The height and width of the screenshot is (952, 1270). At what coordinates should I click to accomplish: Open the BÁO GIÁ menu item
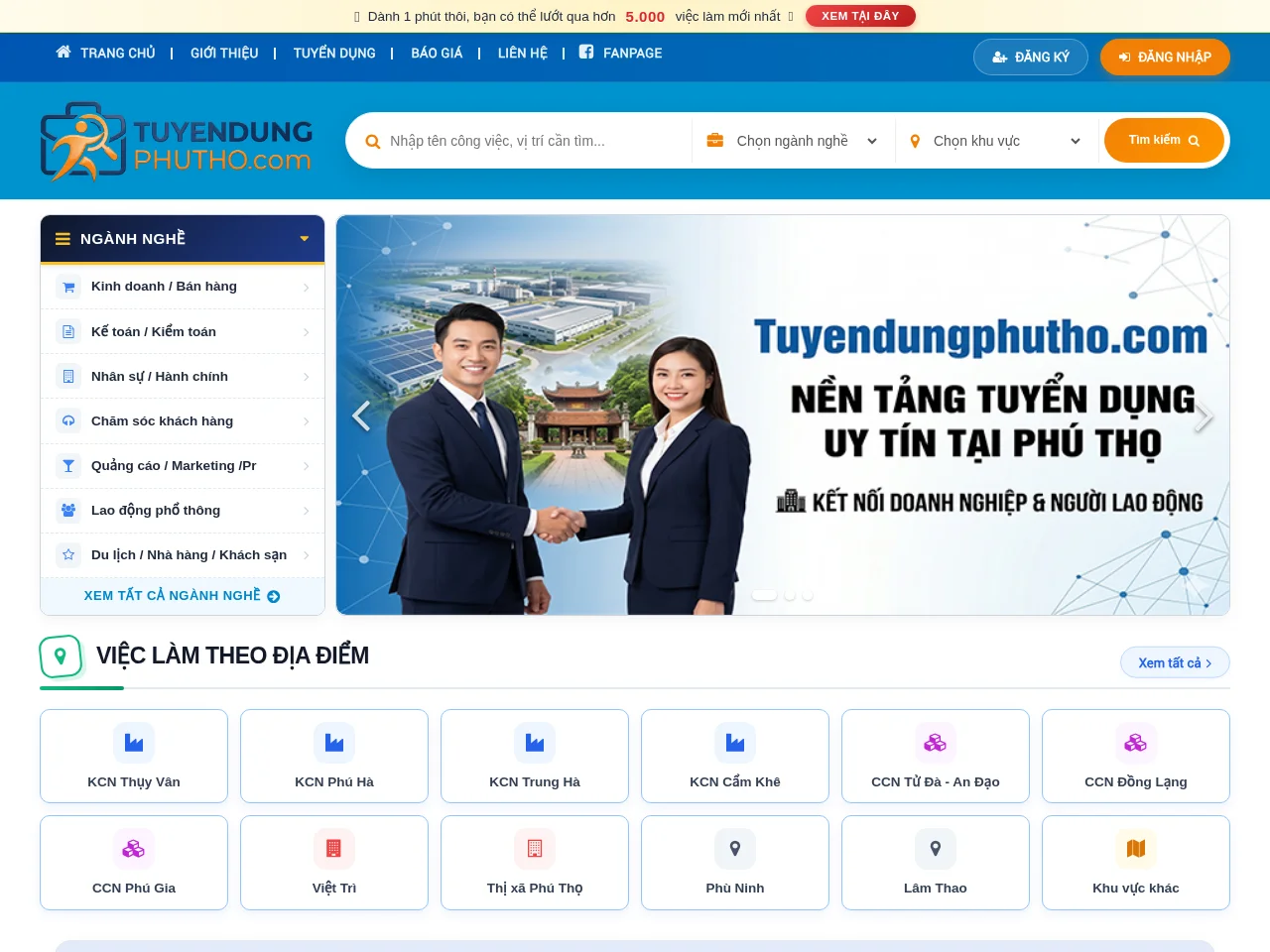point(437,54)
